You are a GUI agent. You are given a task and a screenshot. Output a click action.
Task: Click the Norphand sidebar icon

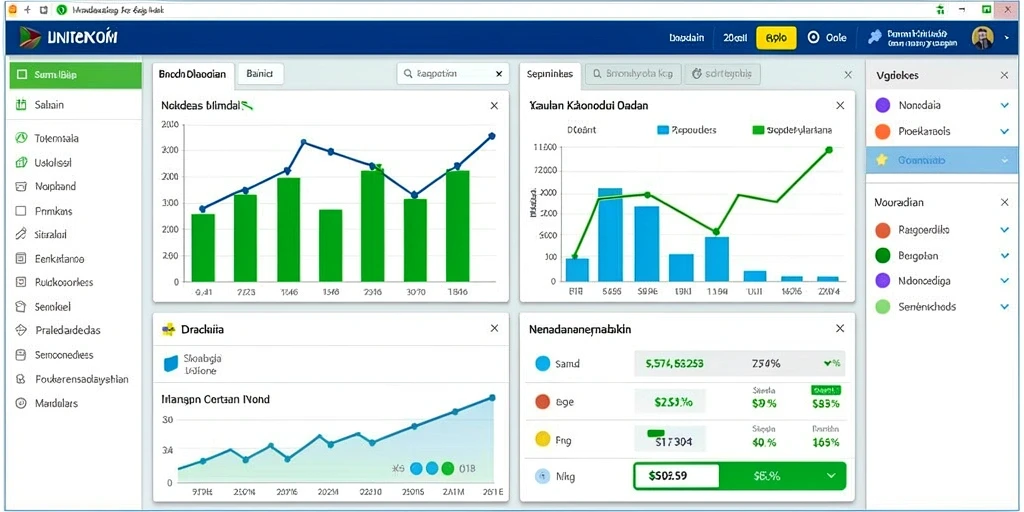(x=21, y=186)
